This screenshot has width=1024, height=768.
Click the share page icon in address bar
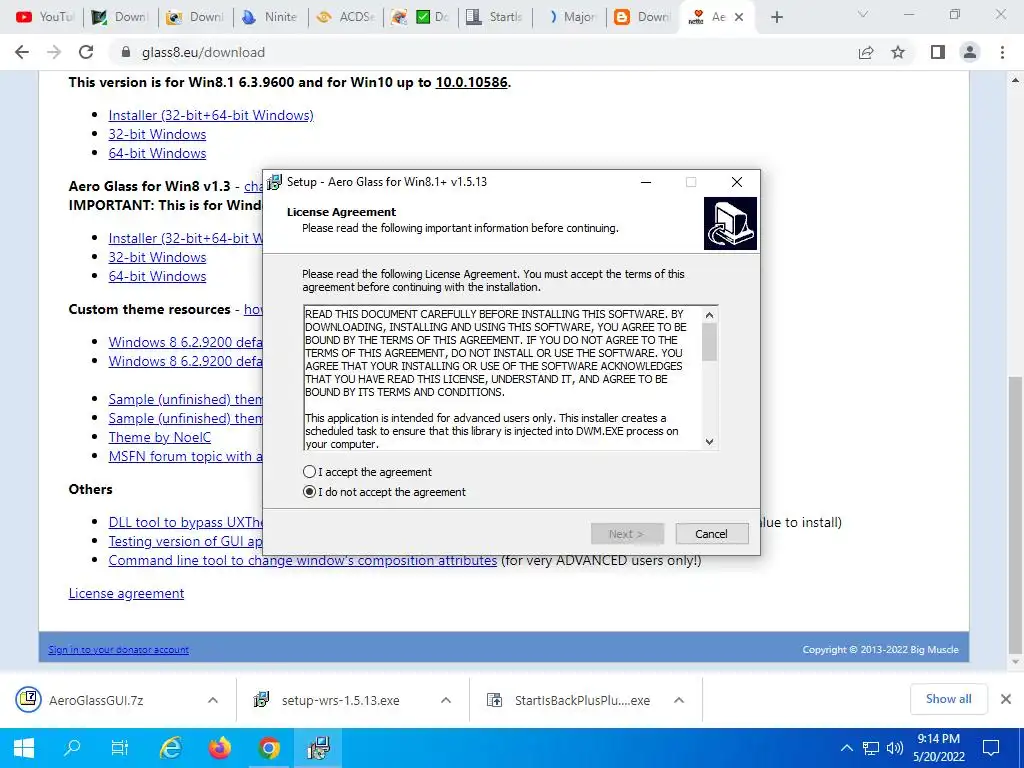pos(866,52)
